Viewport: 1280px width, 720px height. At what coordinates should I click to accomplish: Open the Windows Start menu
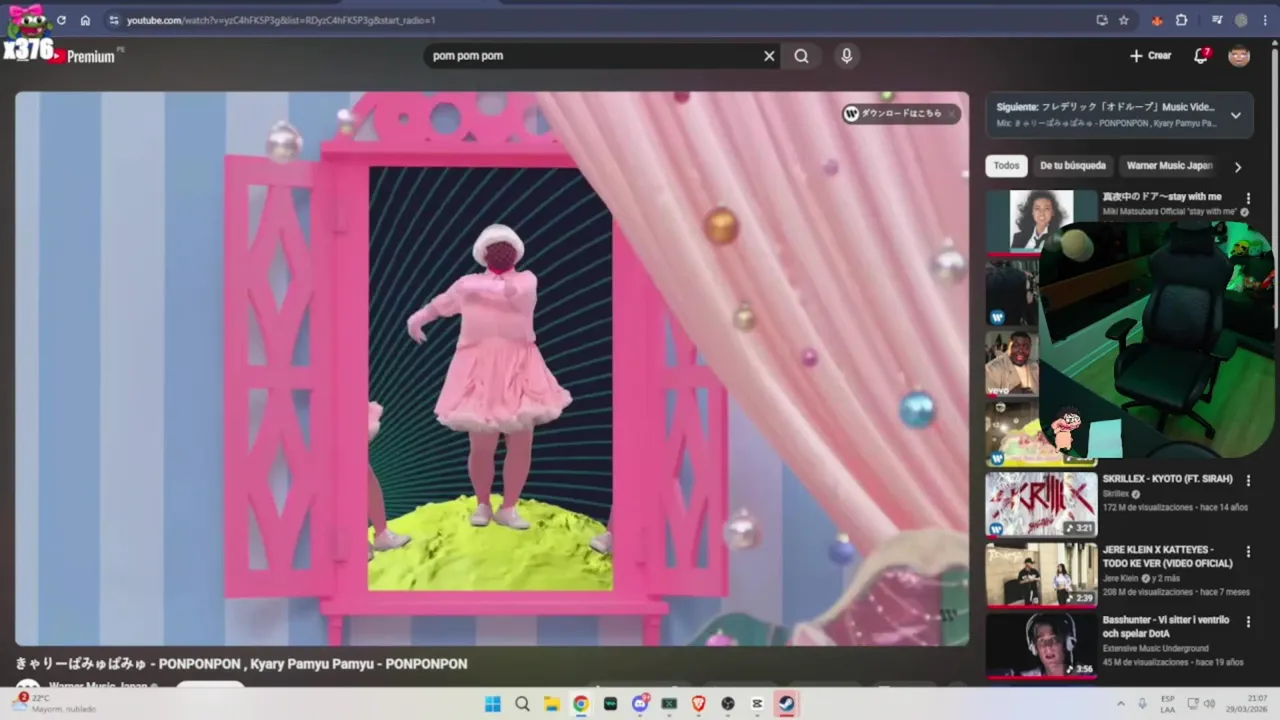click(x=493, y=704)
